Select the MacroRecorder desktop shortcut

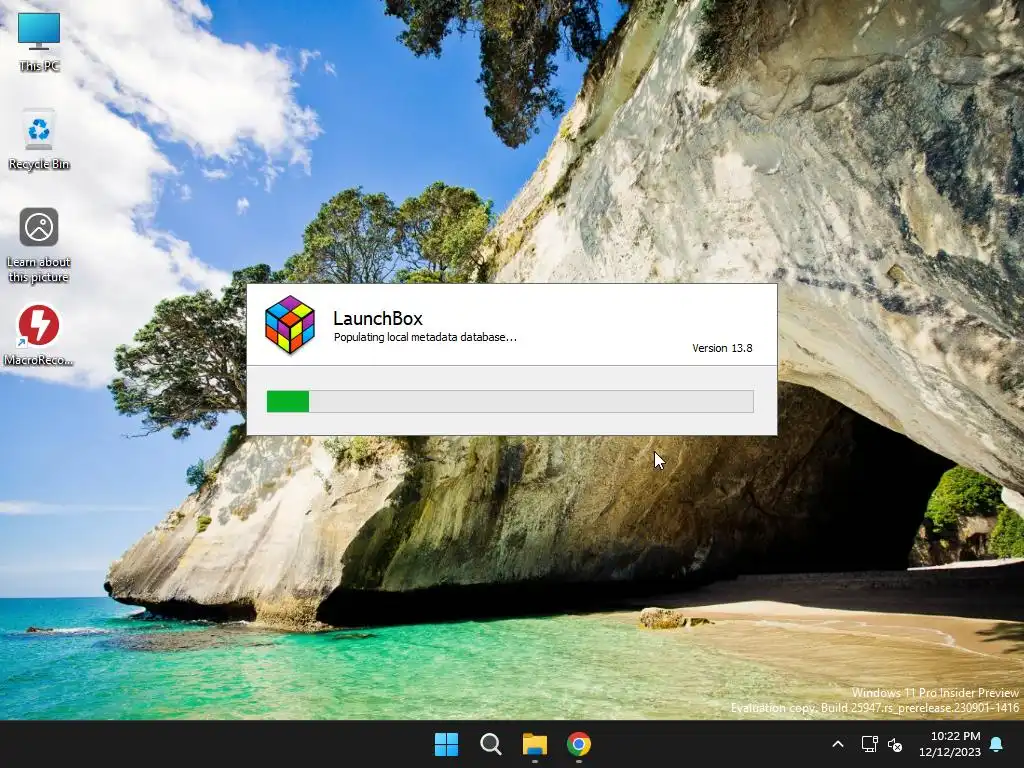[39, 336]
